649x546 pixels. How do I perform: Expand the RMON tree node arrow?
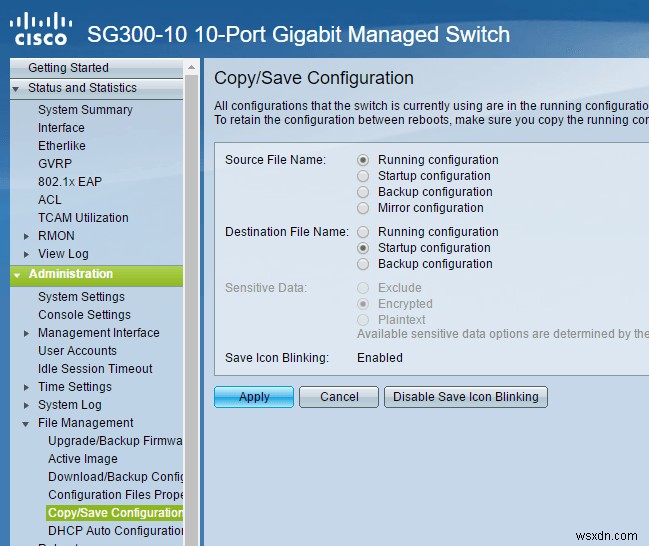tap(26, 236)
